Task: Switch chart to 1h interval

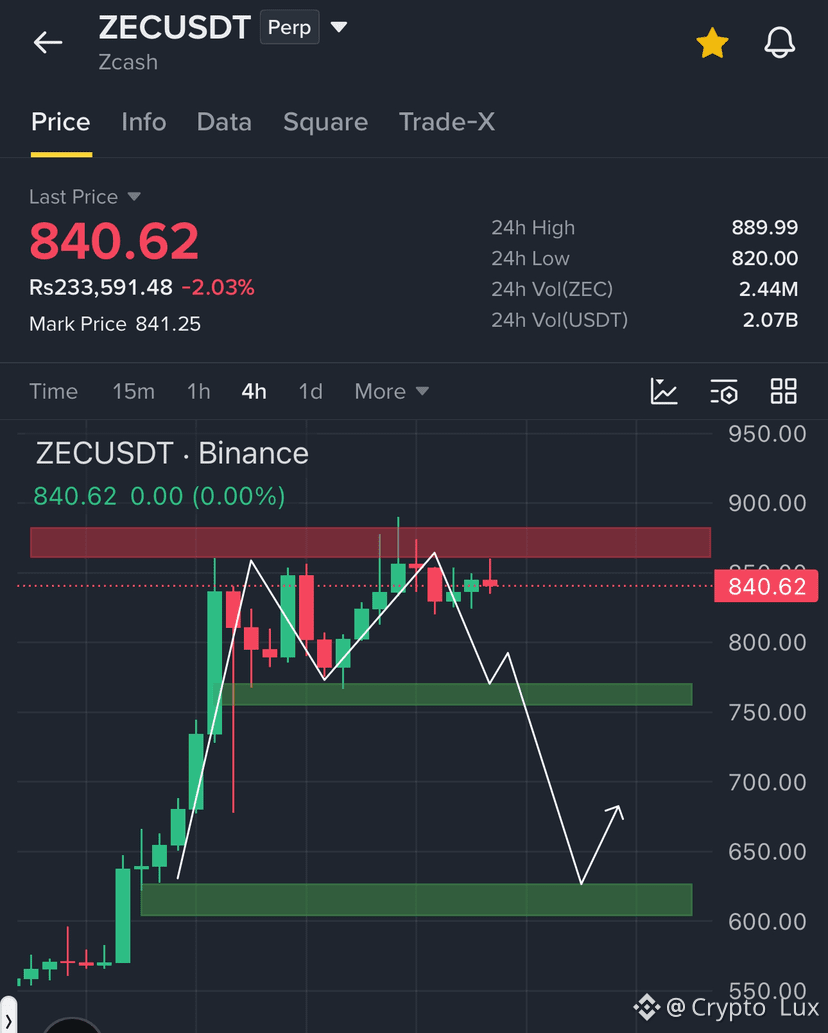Action: coord(199,392)
